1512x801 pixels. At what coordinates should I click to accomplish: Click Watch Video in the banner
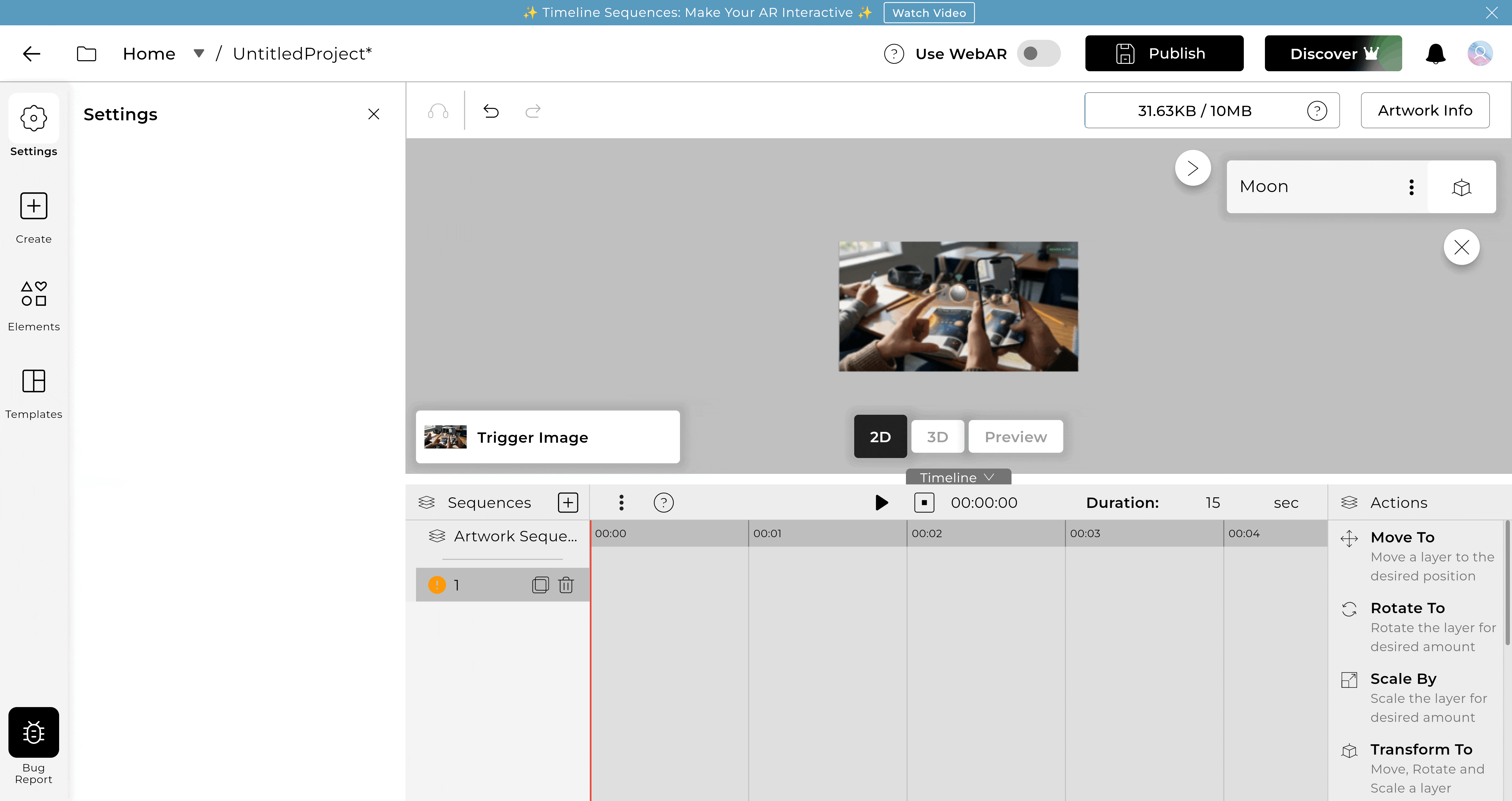pyautogui.click(x=929, y=13)
